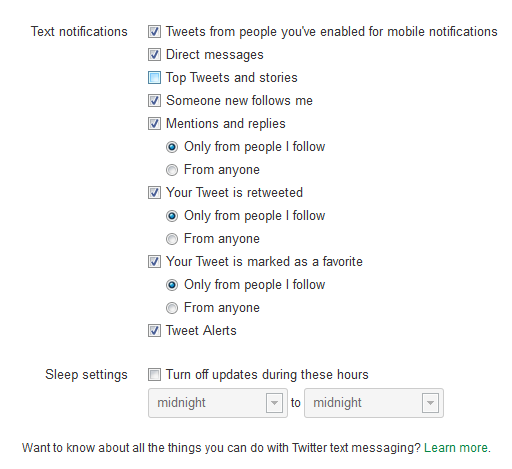Uncheck Someone new follows me
512x469 pixels.
[x=154, y=101]
